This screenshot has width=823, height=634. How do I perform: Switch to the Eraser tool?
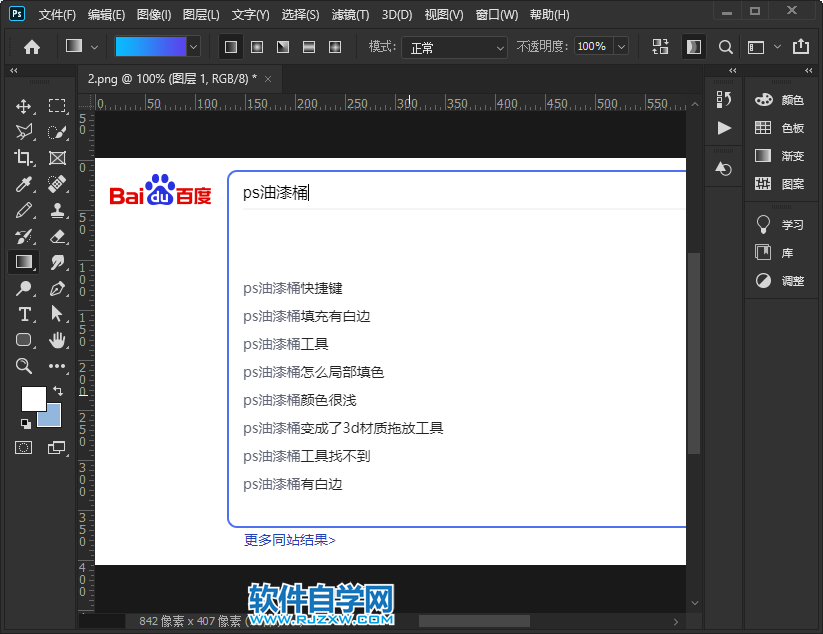click(x=57, y=236)
